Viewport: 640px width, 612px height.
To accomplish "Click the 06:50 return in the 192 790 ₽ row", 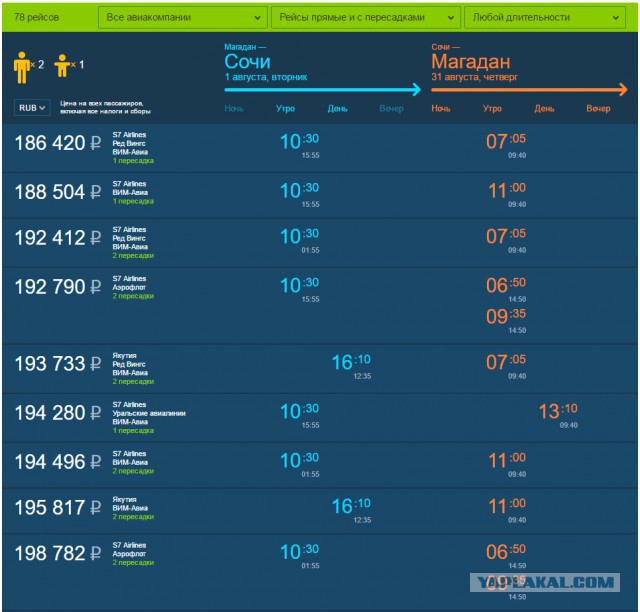I will [506, 285].
